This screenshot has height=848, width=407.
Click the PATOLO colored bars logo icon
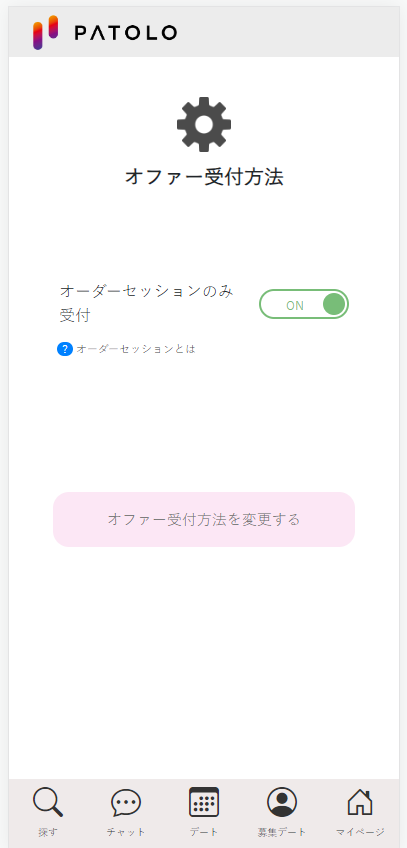[x=45, y=32]
